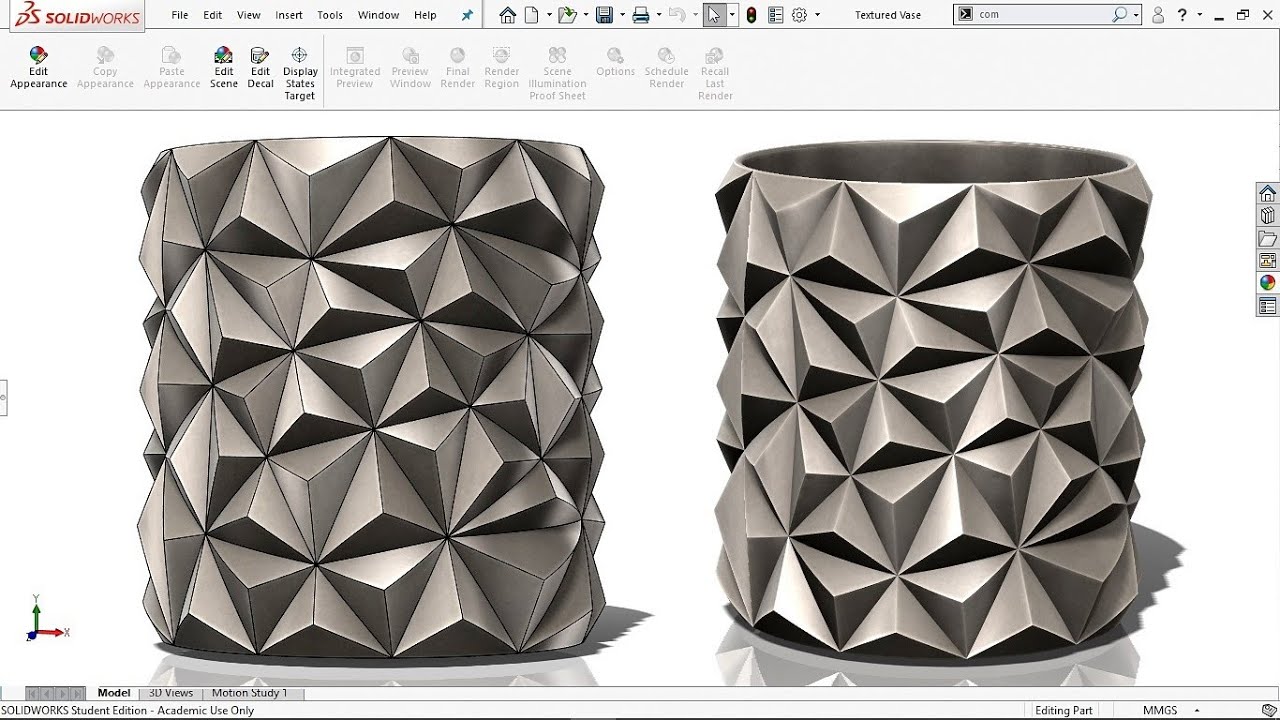Click the user login icon

click(x=1158, y=15)
